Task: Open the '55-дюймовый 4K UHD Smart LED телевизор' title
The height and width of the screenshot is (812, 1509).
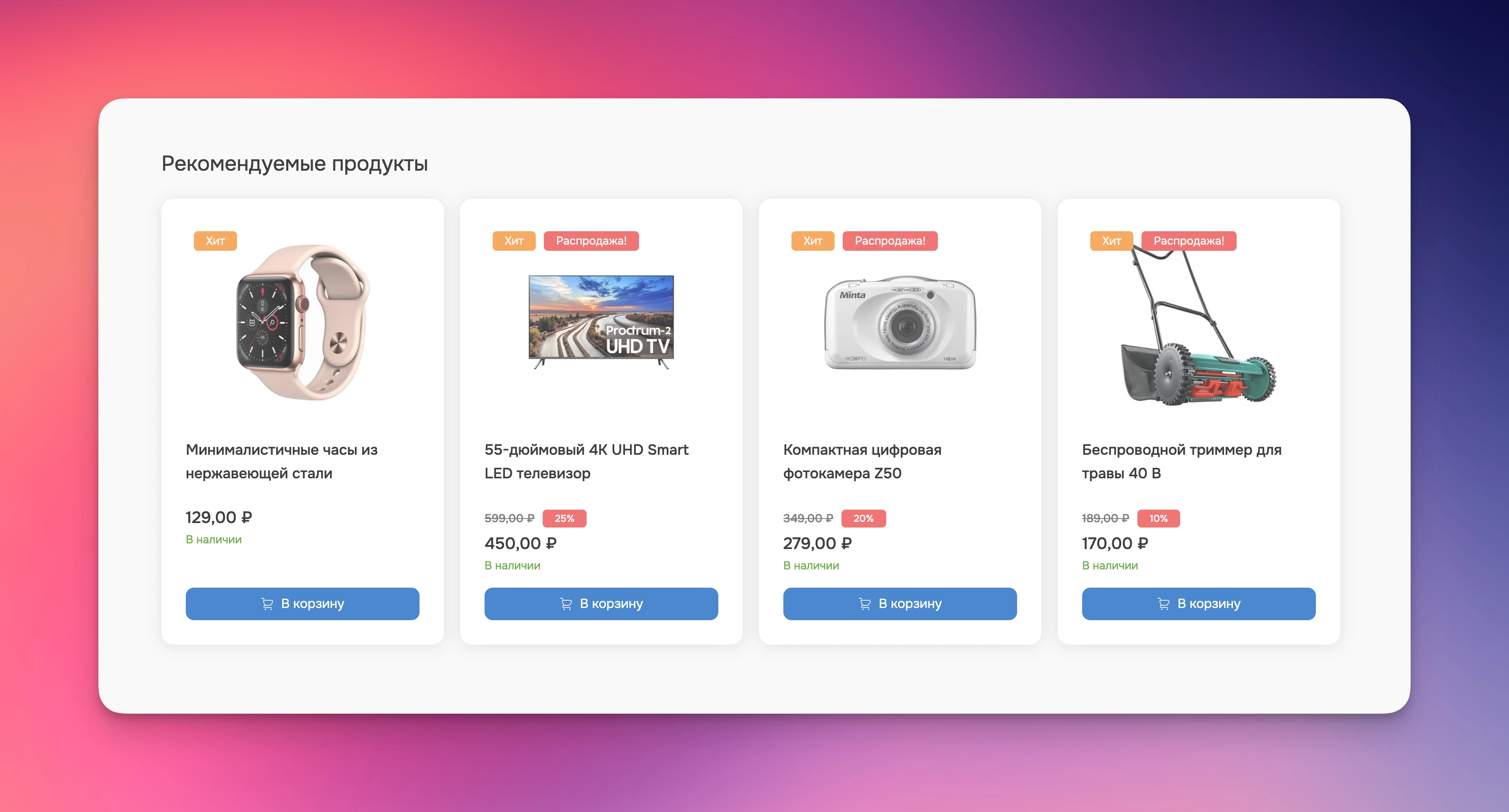Action: click(x=586, y=461)
